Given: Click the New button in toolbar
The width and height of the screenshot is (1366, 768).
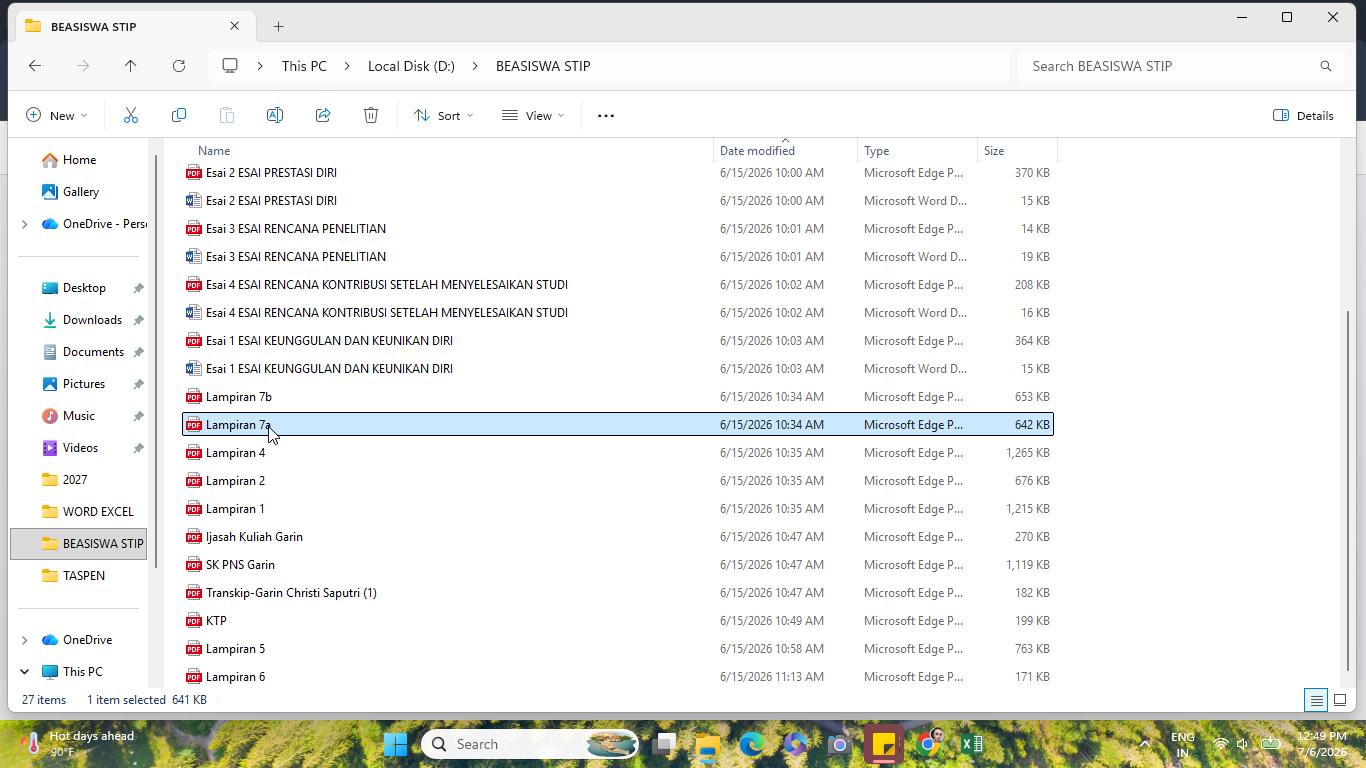Looking at the screenshot, I should pos(57,115).
